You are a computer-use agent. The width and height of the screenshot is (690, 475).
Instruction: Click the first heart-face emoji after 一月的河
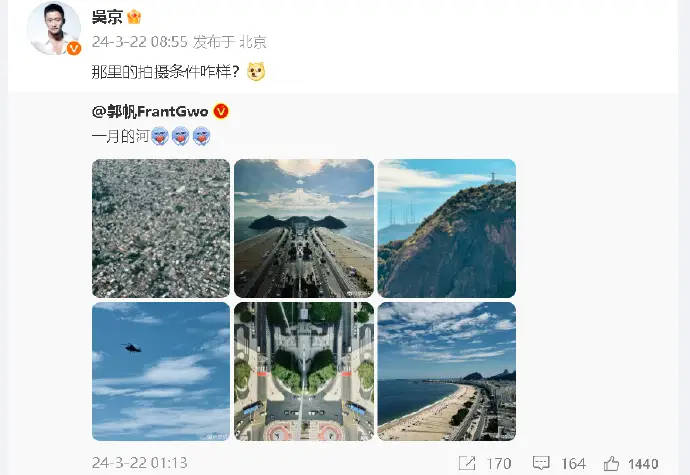point(160,136)
